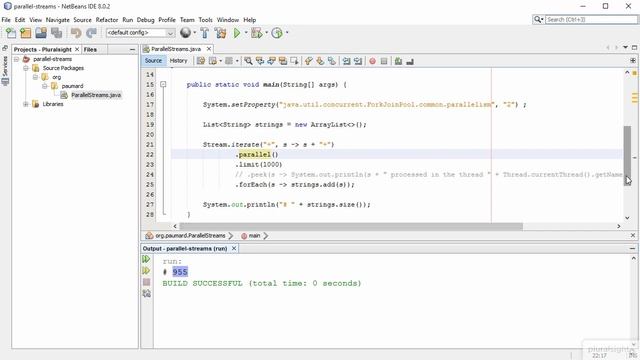Jump to Previous Bookmark
The image size is (640, 360).
point(309,61)
